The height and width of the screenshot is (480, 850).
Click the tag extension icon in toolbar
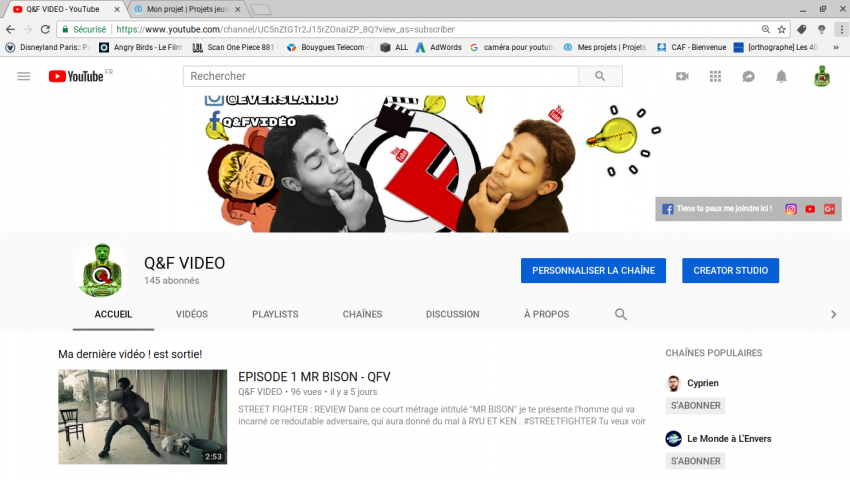(802, 29)
